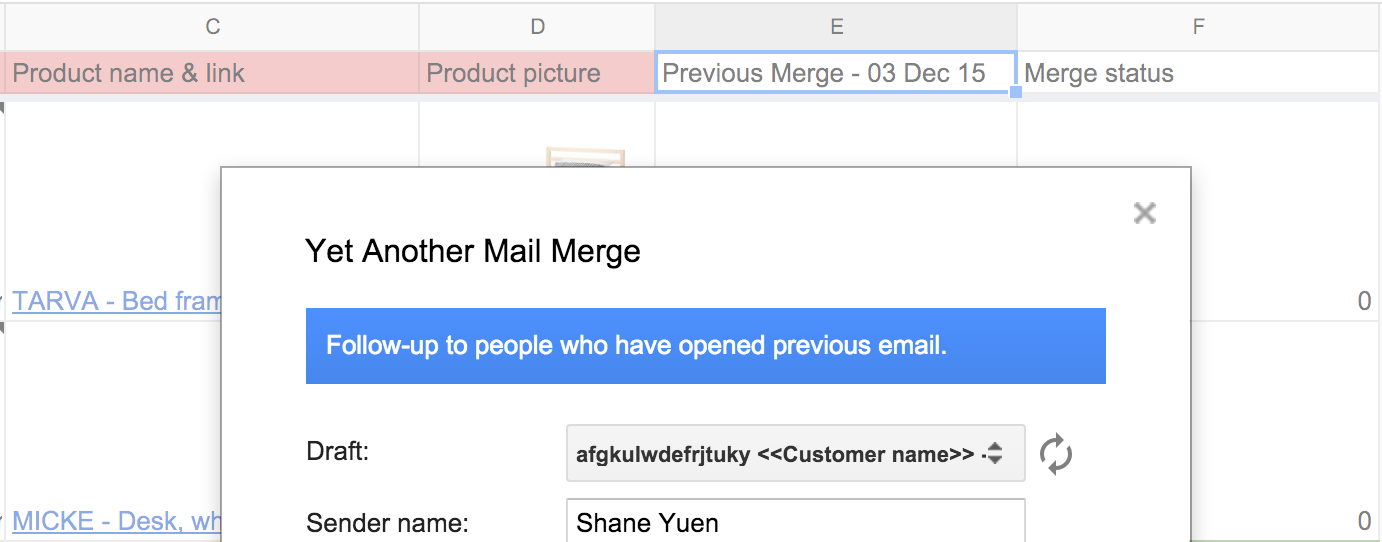Select column E header
The width and height of the screenshot is (1382, 542).
coord(836,27)
